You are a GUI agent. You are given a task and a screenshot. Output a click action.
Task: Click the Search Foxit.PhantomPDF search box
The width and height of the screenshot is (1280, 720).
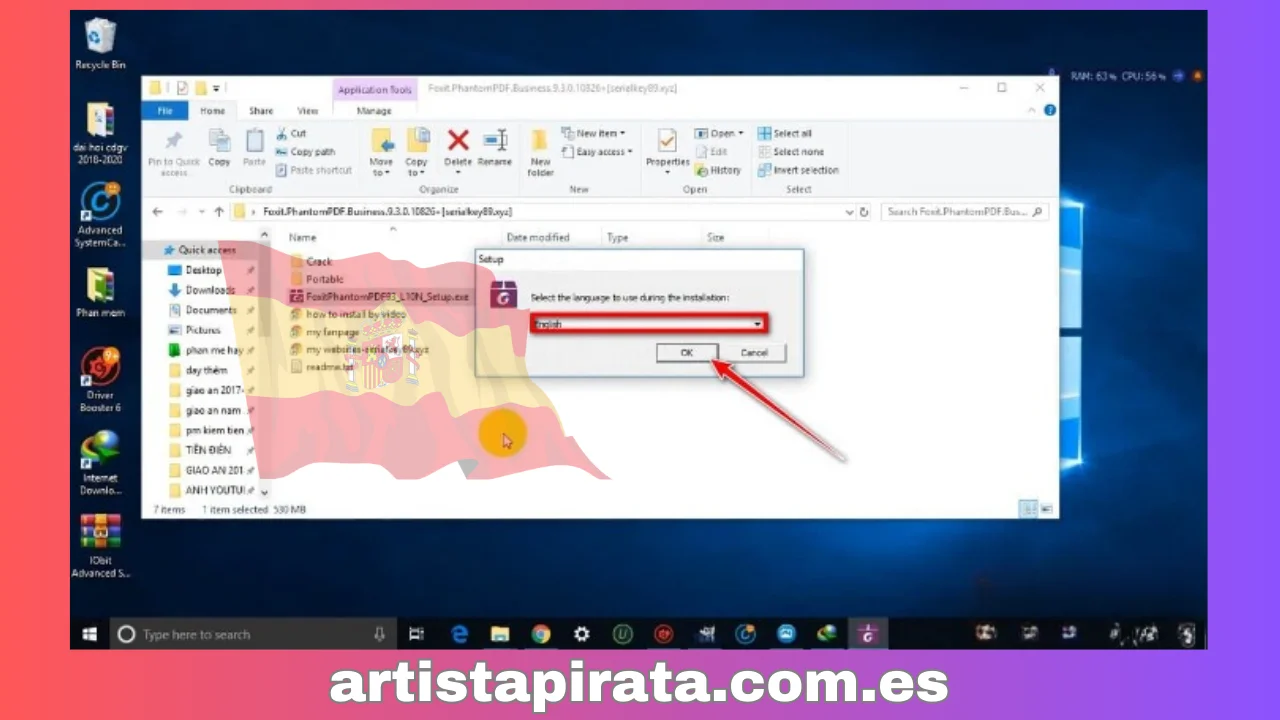pos(964,212)
